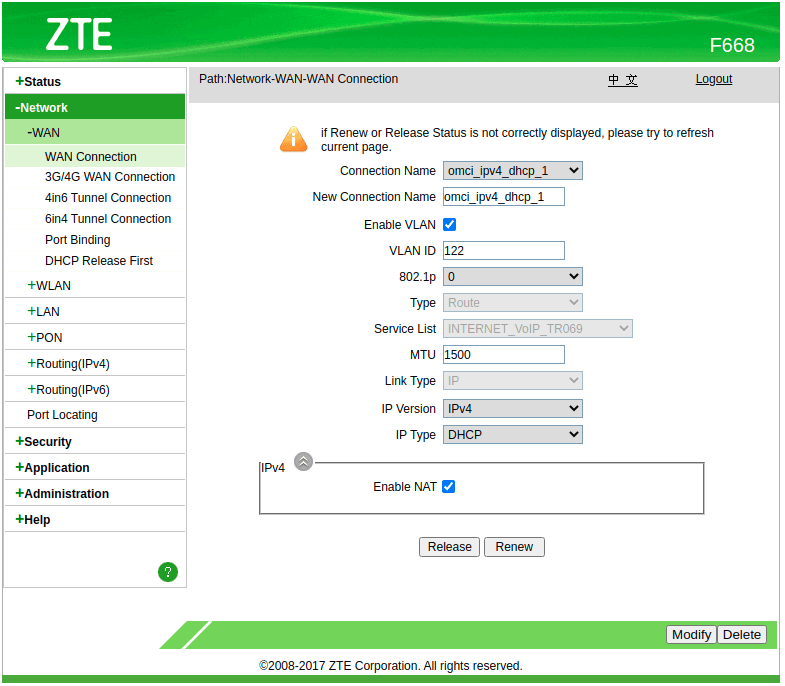785x686 pixels.
Task: Open the Connection Name dropdown
Action: point(512,171)
